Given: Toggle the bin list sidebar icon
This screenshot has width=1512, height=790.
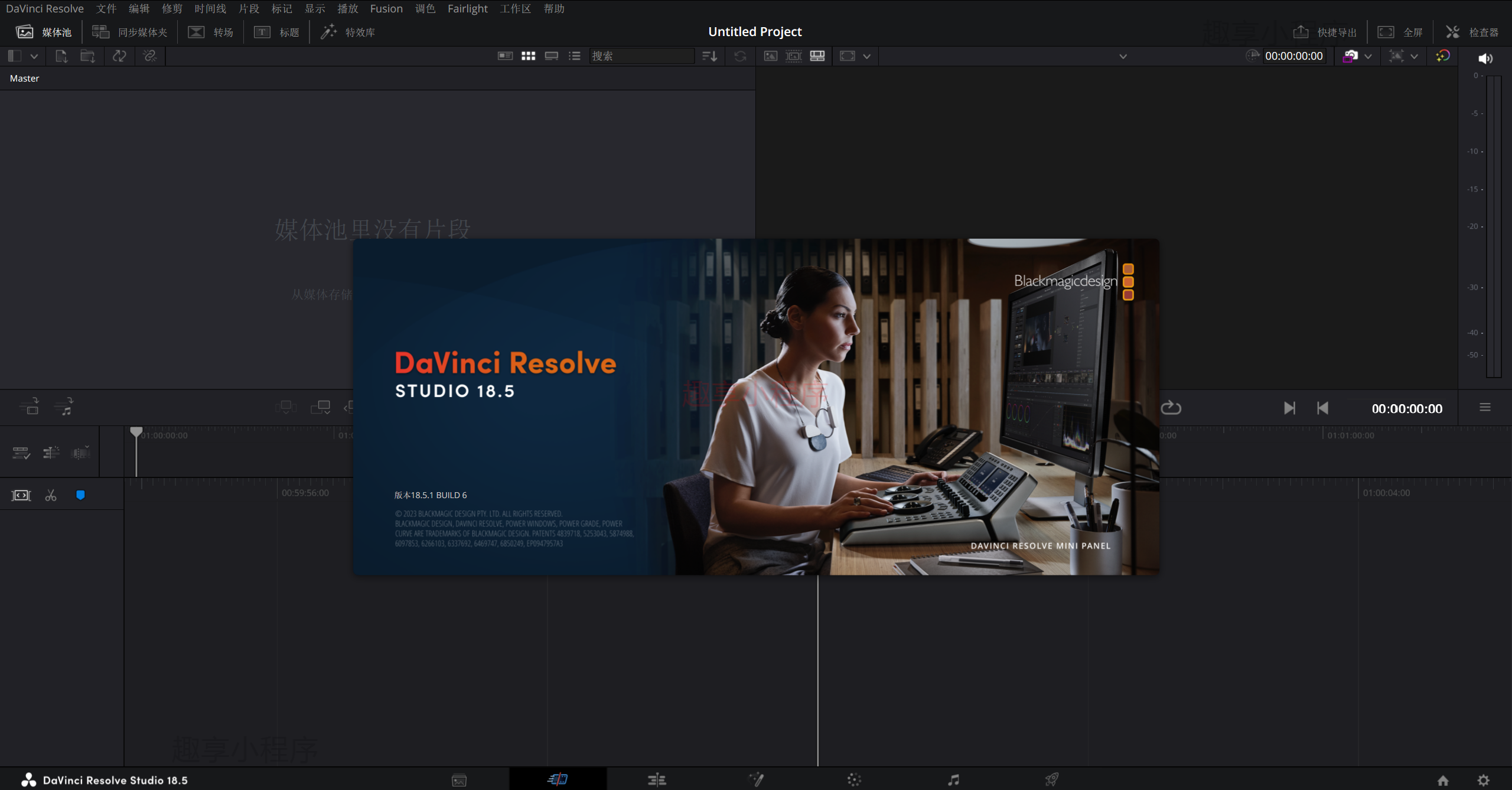Looking at the screenshot, I should click(x=15, y=56).
